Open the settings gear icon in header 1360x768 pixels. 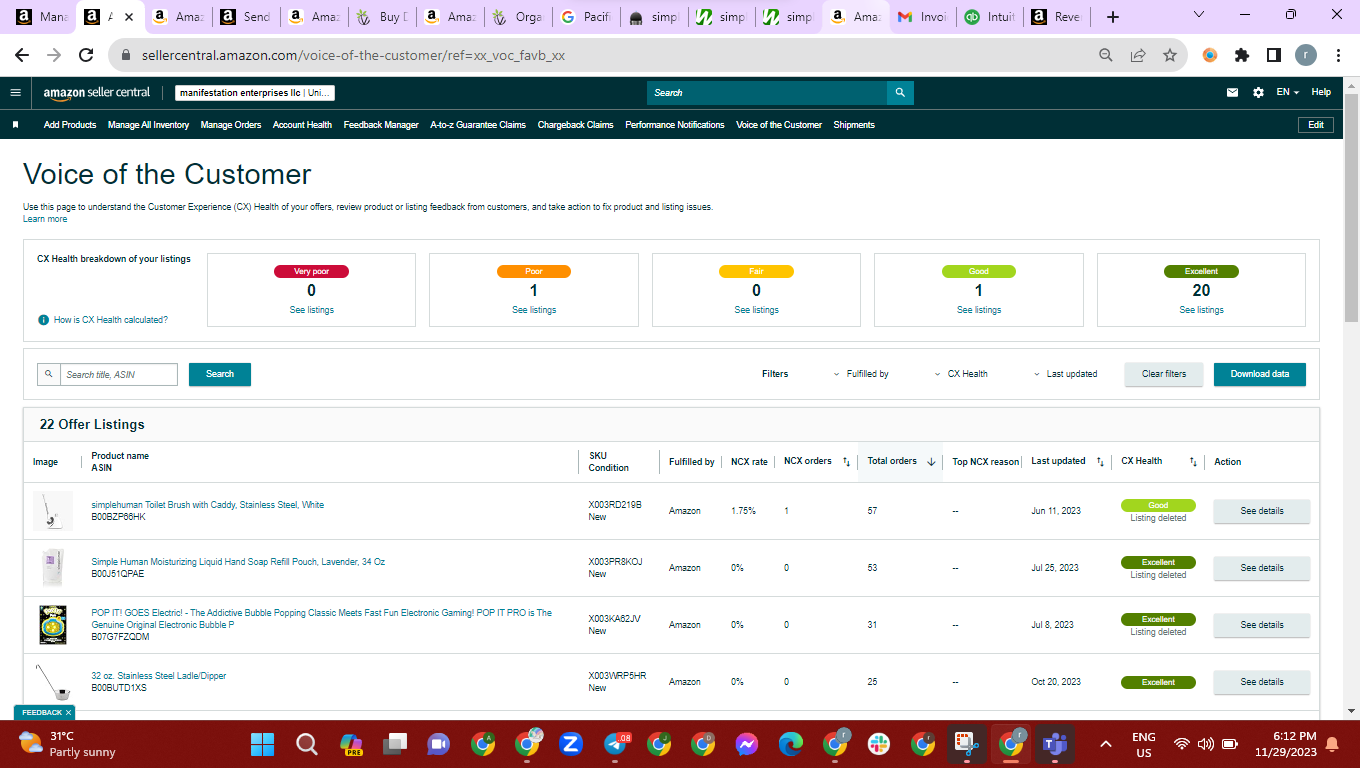1258,93
